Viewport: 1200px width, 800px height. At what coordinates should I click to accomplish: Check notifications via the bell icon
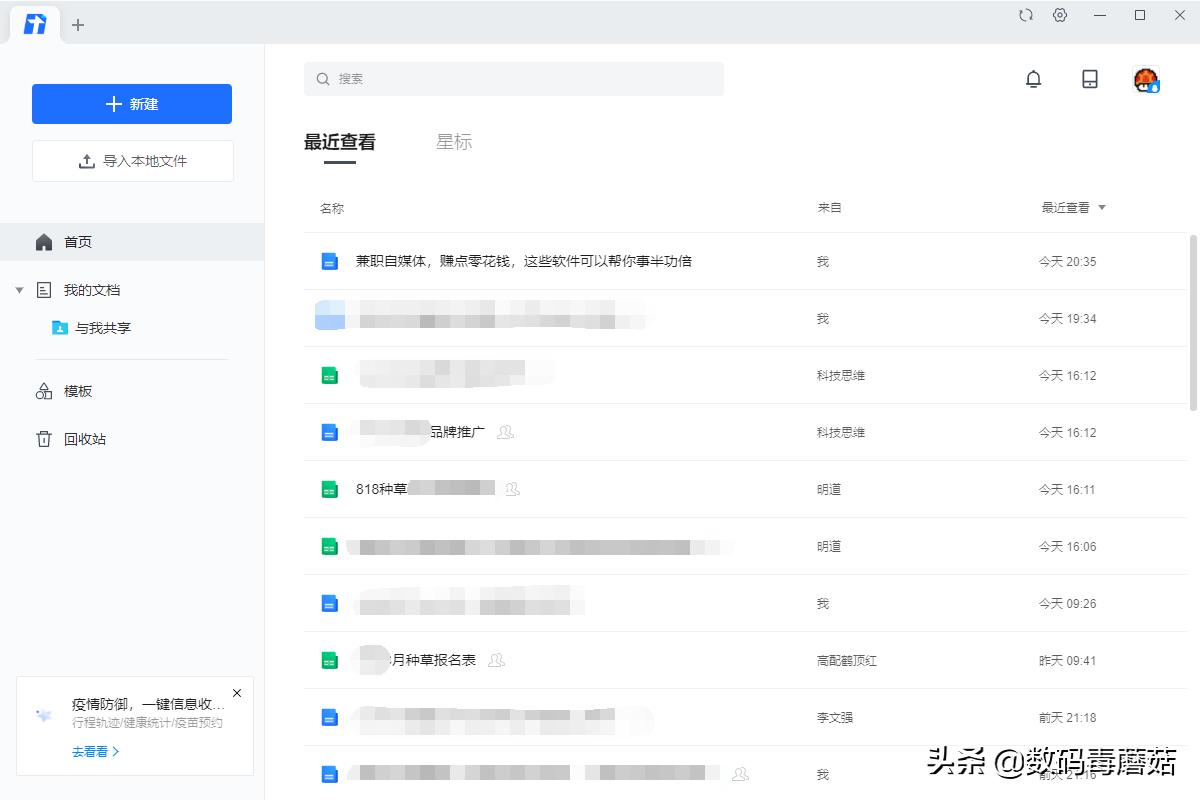tap(1034, 78)
